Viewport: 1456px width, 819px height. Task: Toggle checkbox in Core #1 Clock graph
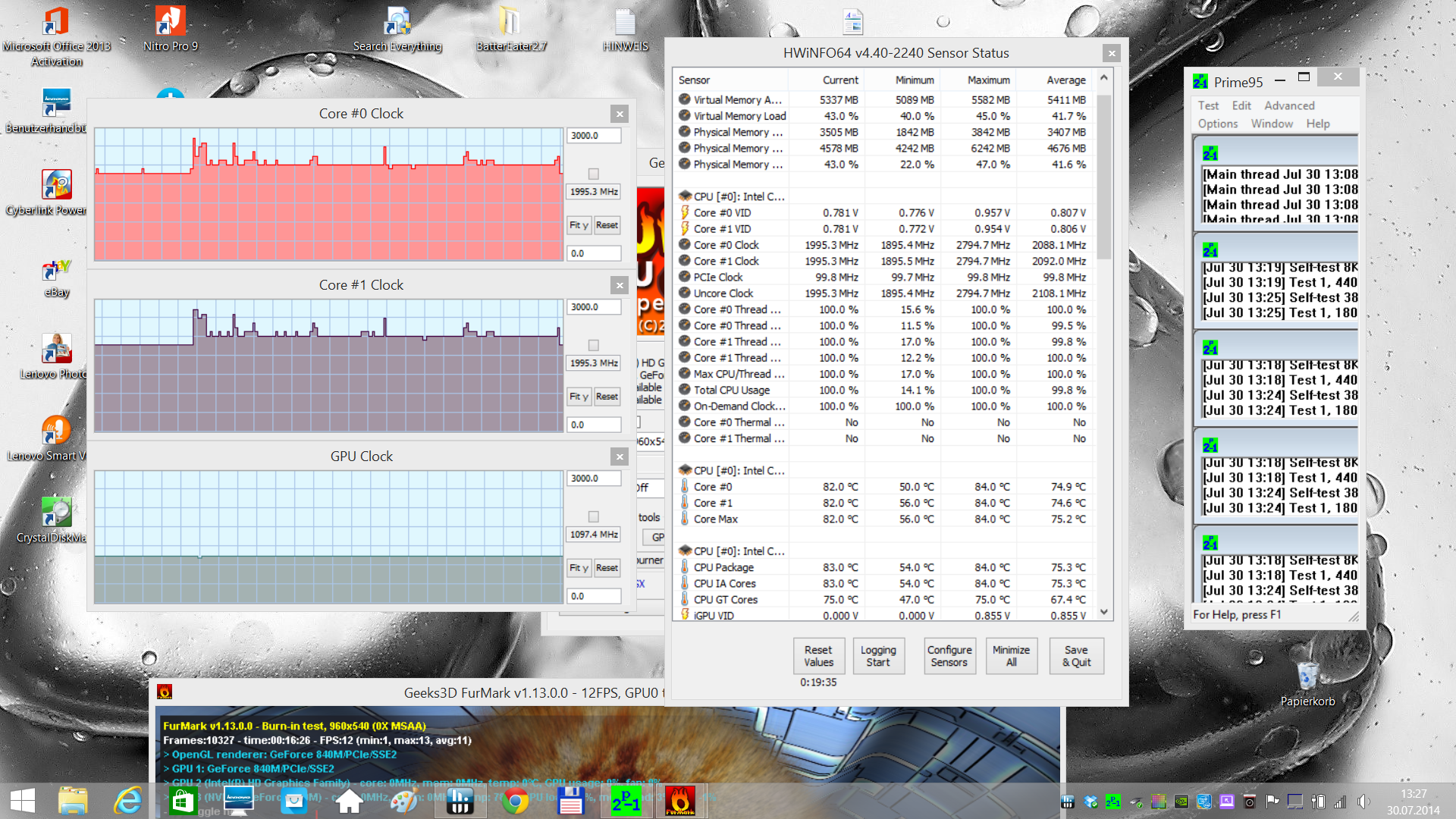pyautogui.click(x=594, y=345)
